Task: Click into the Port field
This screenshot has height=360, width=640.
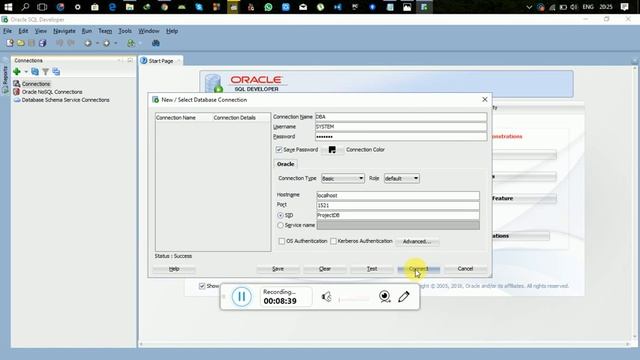Action: pyautogui.click(x=398, y=205)
